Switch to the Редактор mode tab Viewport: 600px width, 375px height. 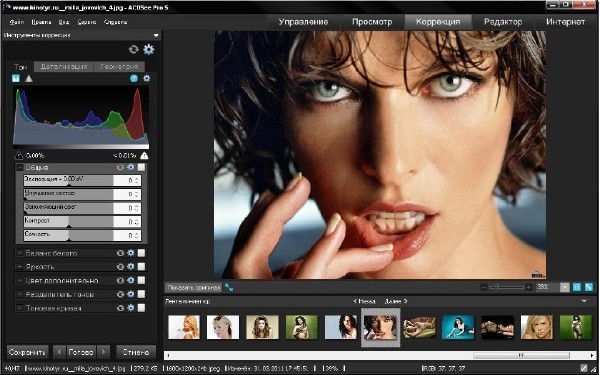[503, 22]
